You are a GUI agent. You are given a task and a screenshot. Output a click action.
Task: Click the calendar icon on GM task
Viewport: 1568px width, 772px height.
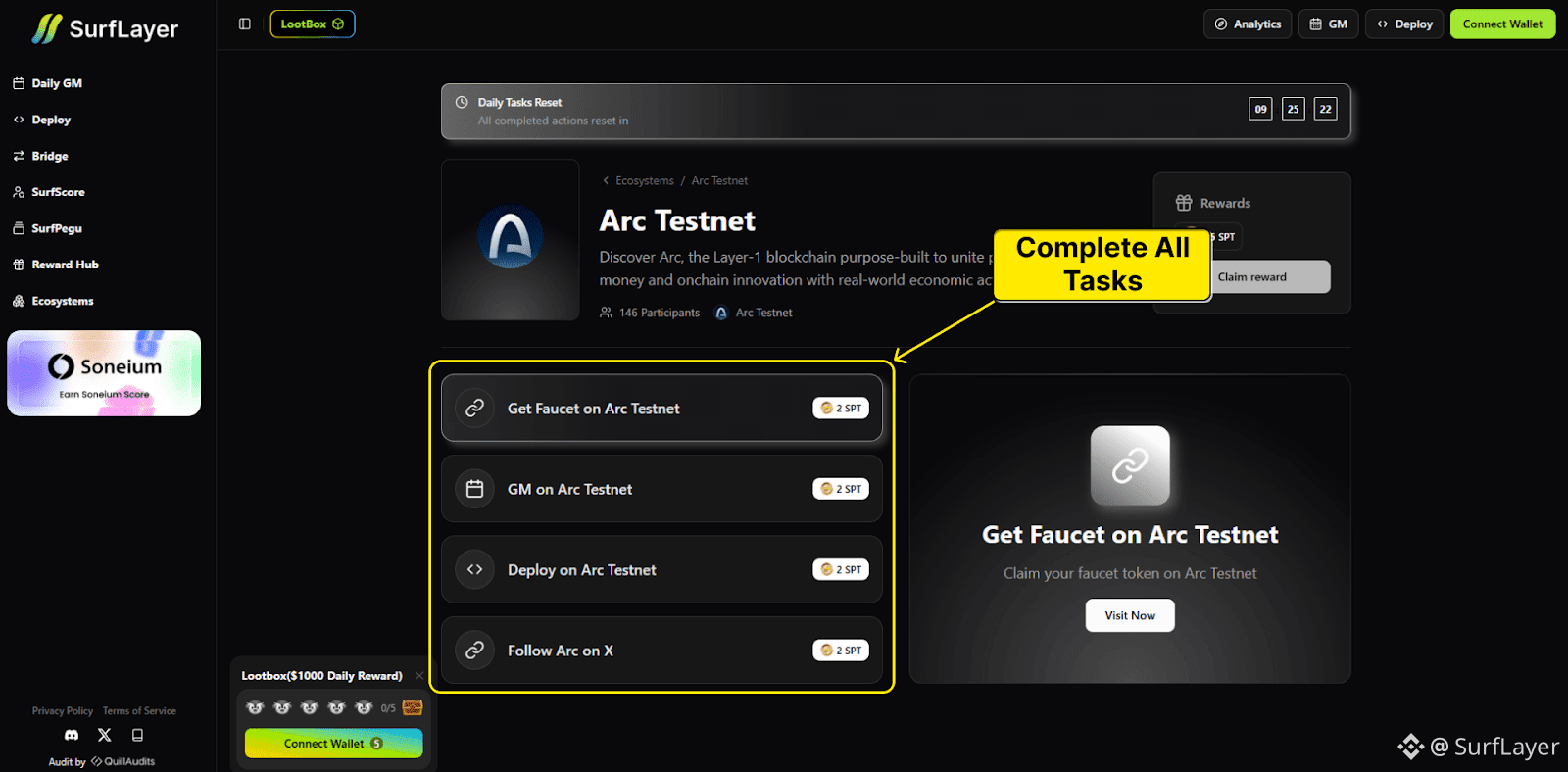coord(474,489)
